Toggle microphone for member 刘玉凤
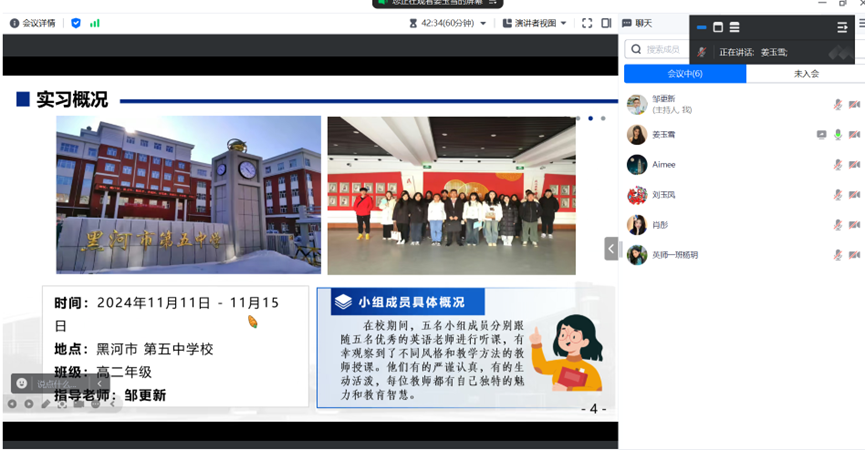Screen dimensions: 865x450 point(838,195)
